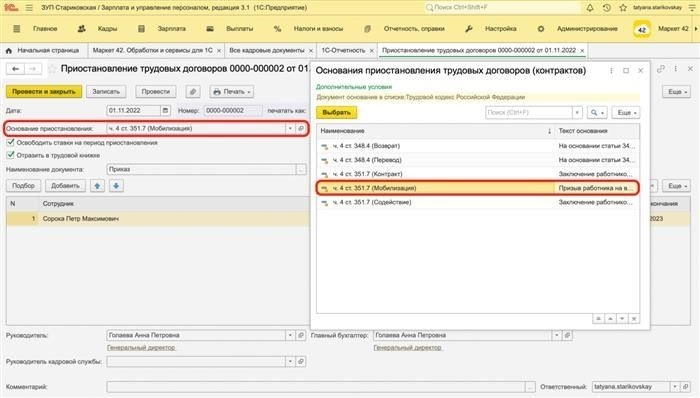Open the Зарплата section menu
700x398 pixels.
[x=171, y=29]
